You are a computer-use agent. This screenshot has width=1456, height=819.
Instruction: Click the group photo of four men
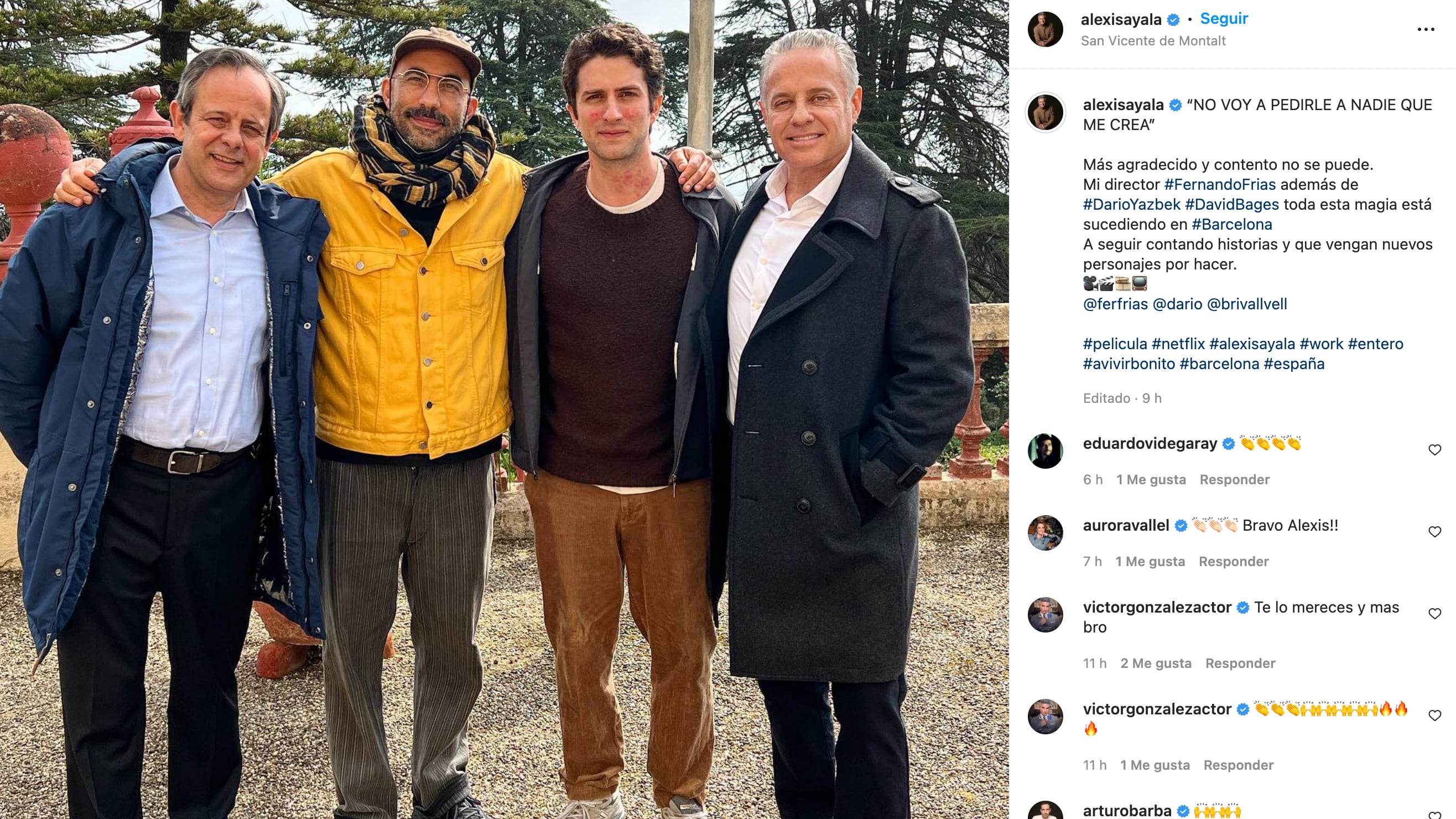(504, 409)
